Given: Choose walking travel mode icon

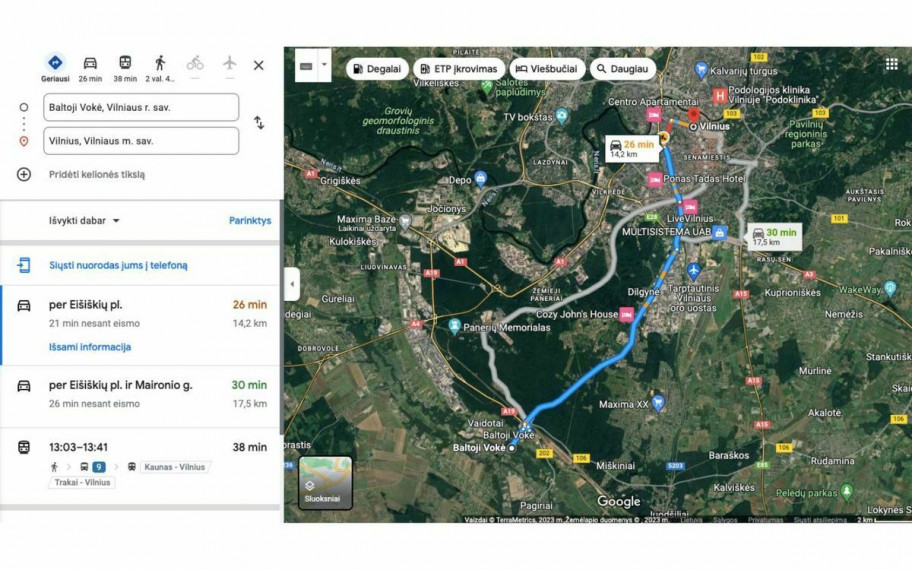Looking at the screenshot, I should click(160, 63).
